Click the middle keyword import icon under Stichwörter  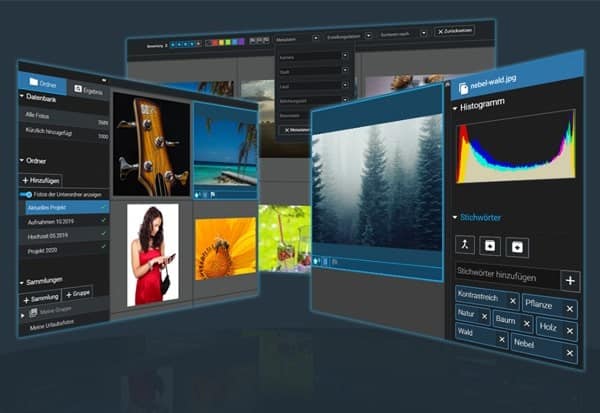(490, 246)
